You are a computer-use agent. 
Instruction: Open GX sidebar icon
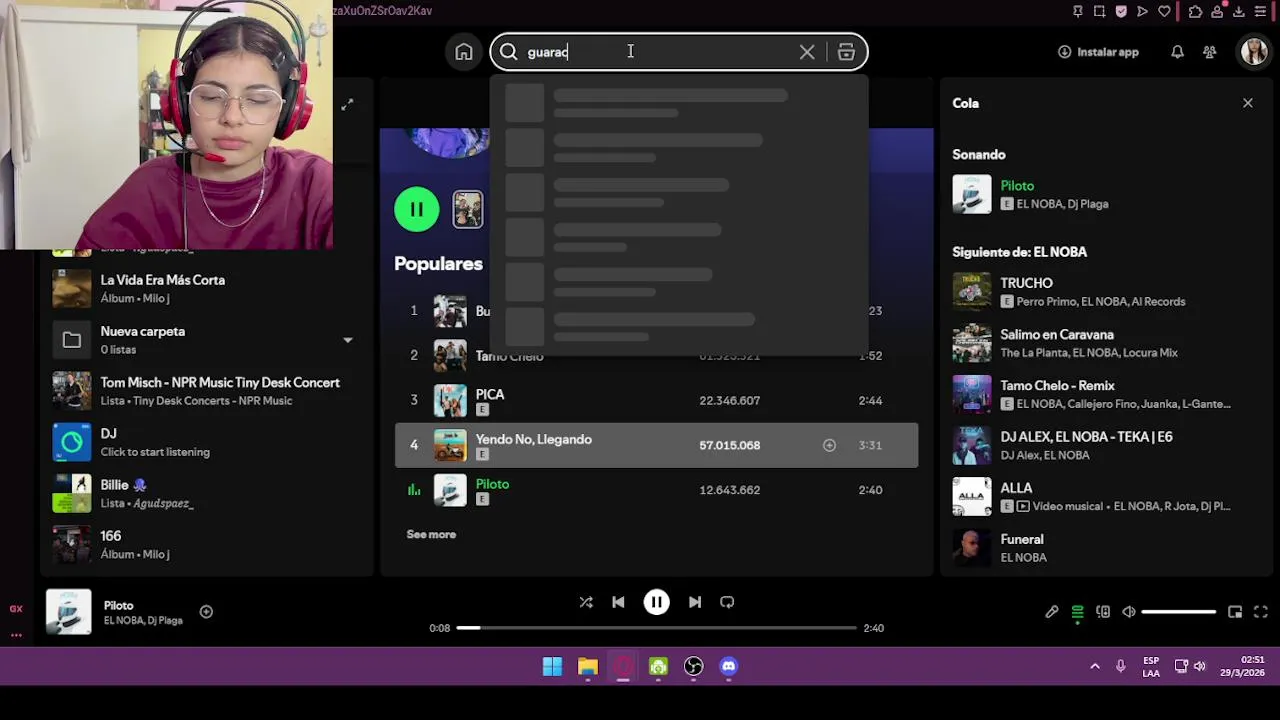coord(16,608)
